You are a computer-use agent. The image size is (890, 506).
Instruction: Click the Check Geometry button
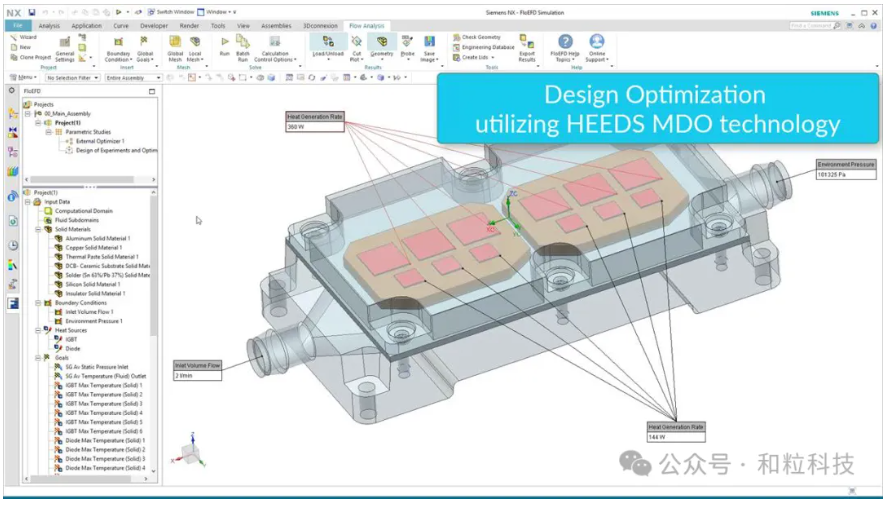pyautogui.click(x=480, y=37)
